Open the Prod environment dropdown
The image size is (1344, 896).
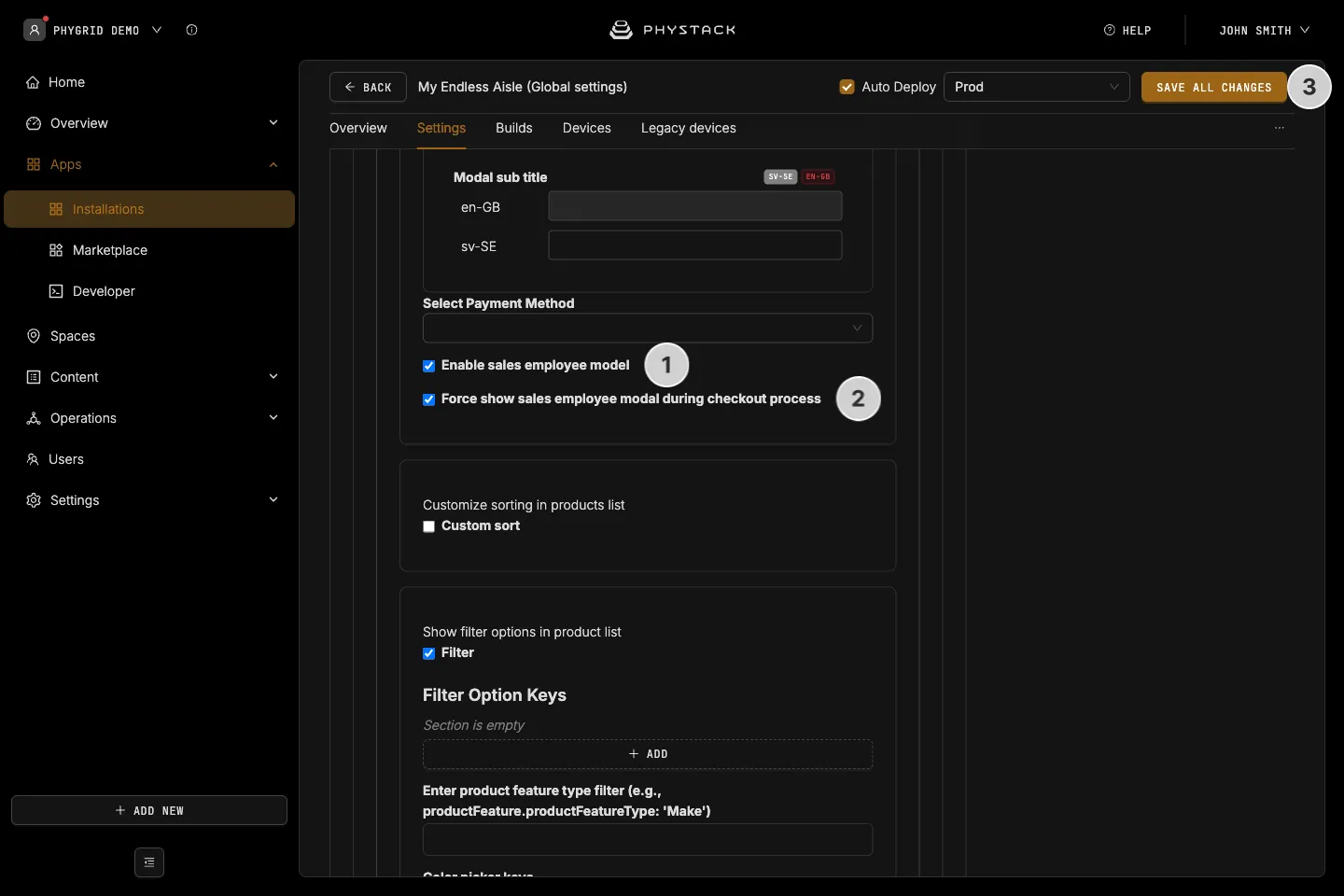(x=1037, y=87)
